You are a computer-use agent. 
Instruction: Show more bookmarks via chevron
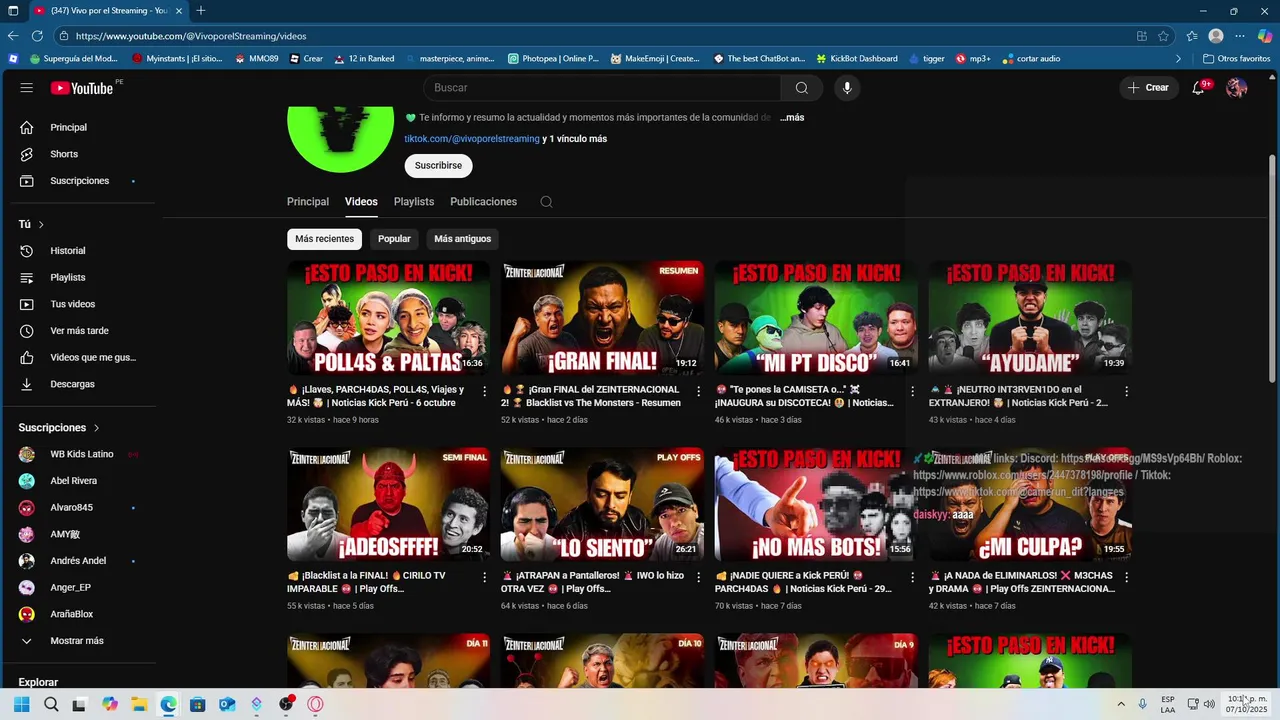point(1178,59)
